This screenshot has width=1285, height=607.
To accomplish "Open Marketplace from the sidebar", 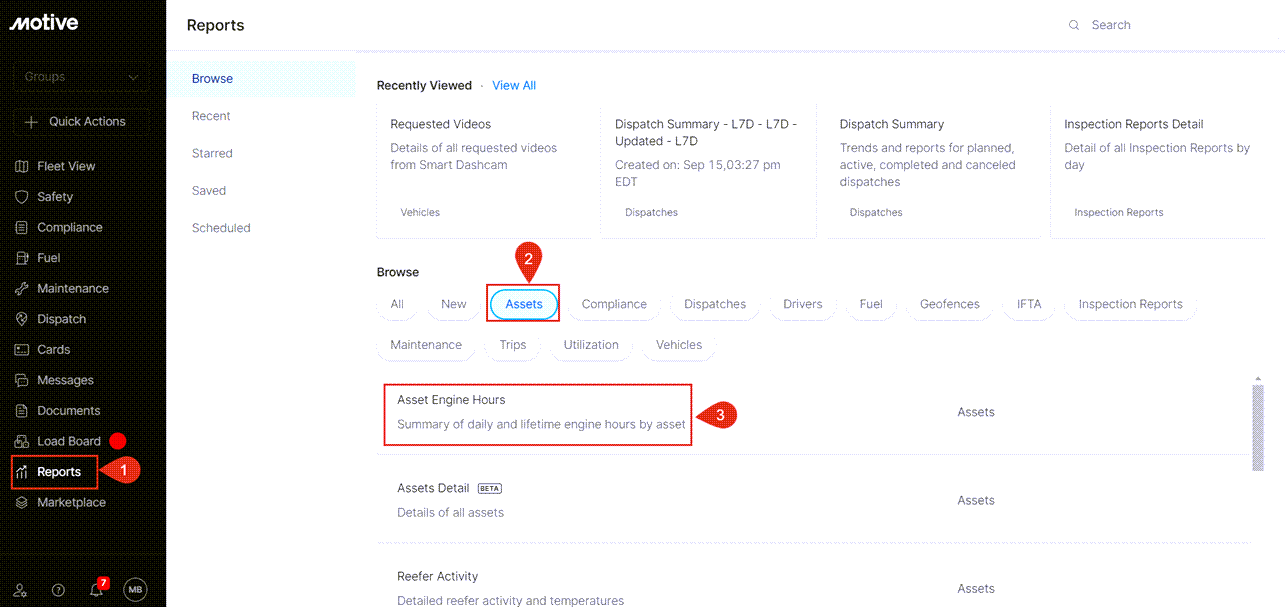I will tap(71, 502).
